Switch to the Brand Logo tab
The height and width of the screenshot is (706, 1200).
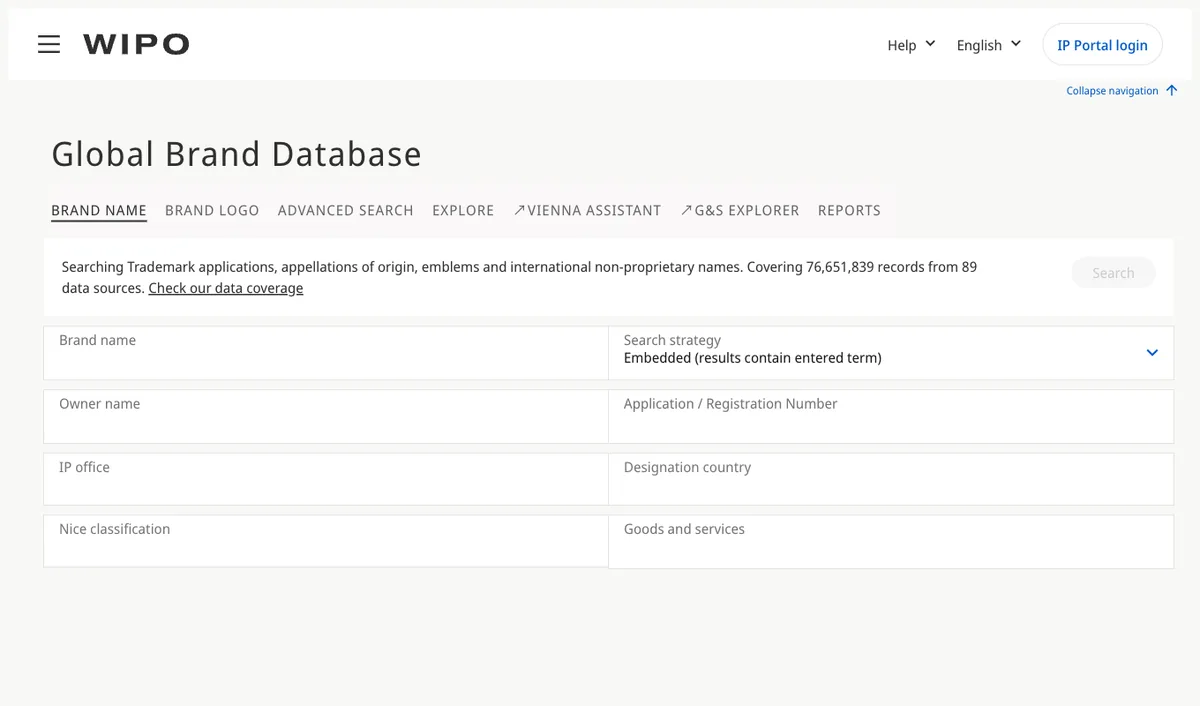coord(212,211)
